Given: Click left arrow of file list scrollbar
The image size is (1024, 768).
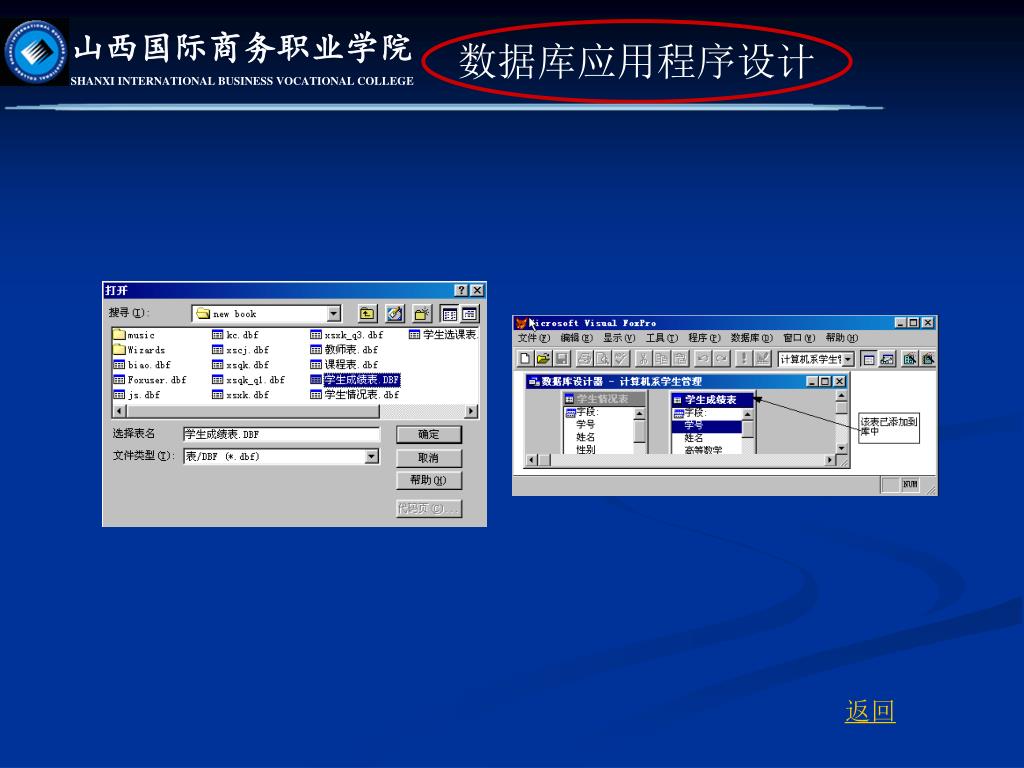Looking at the screenshot, I should (x=119, y=411).
